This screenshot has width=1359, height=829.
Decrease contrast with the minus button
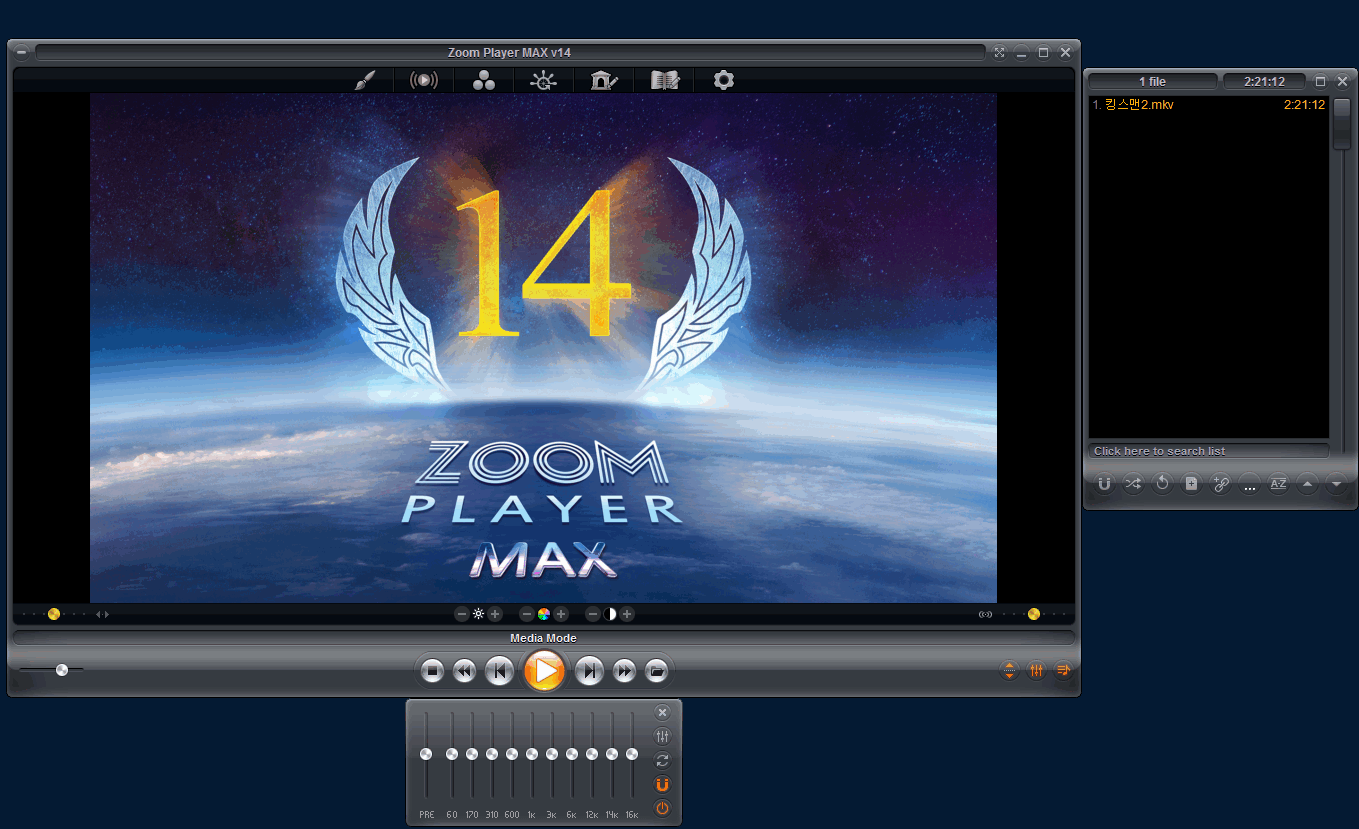point(593,614)
